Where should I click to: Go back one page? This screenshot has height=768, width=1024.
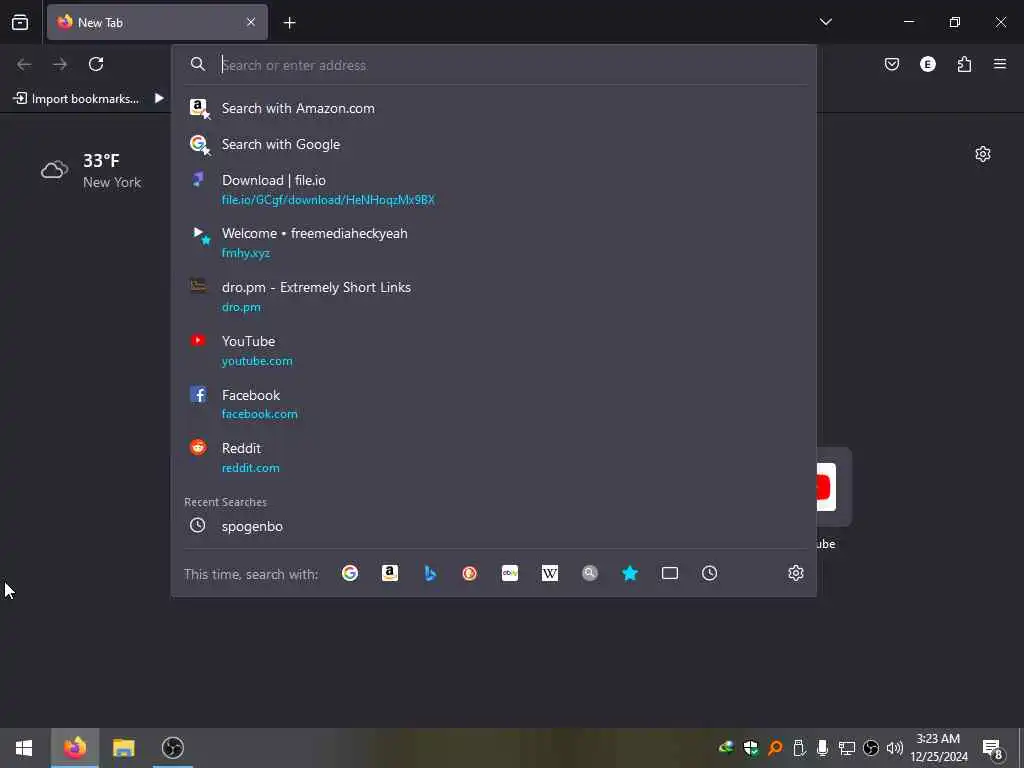point(24,64)
